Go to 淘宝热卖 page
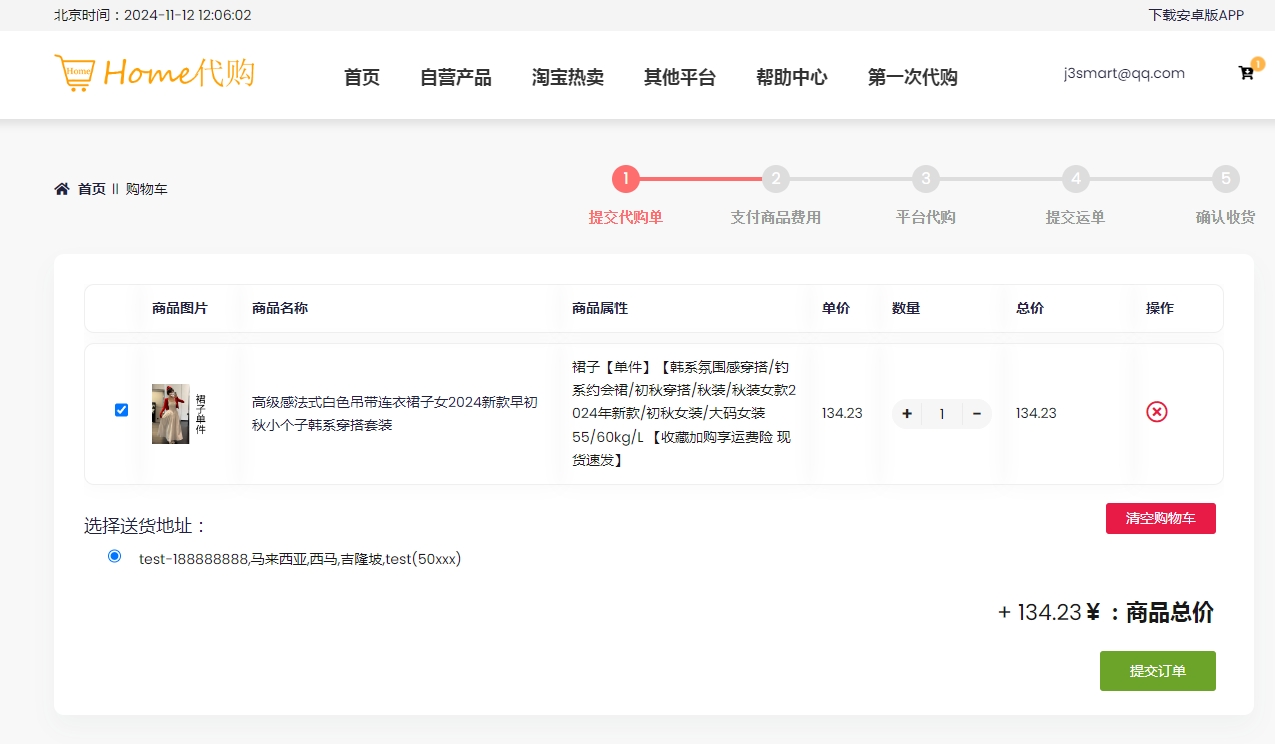1275x744 pixels. click(567, 78)
